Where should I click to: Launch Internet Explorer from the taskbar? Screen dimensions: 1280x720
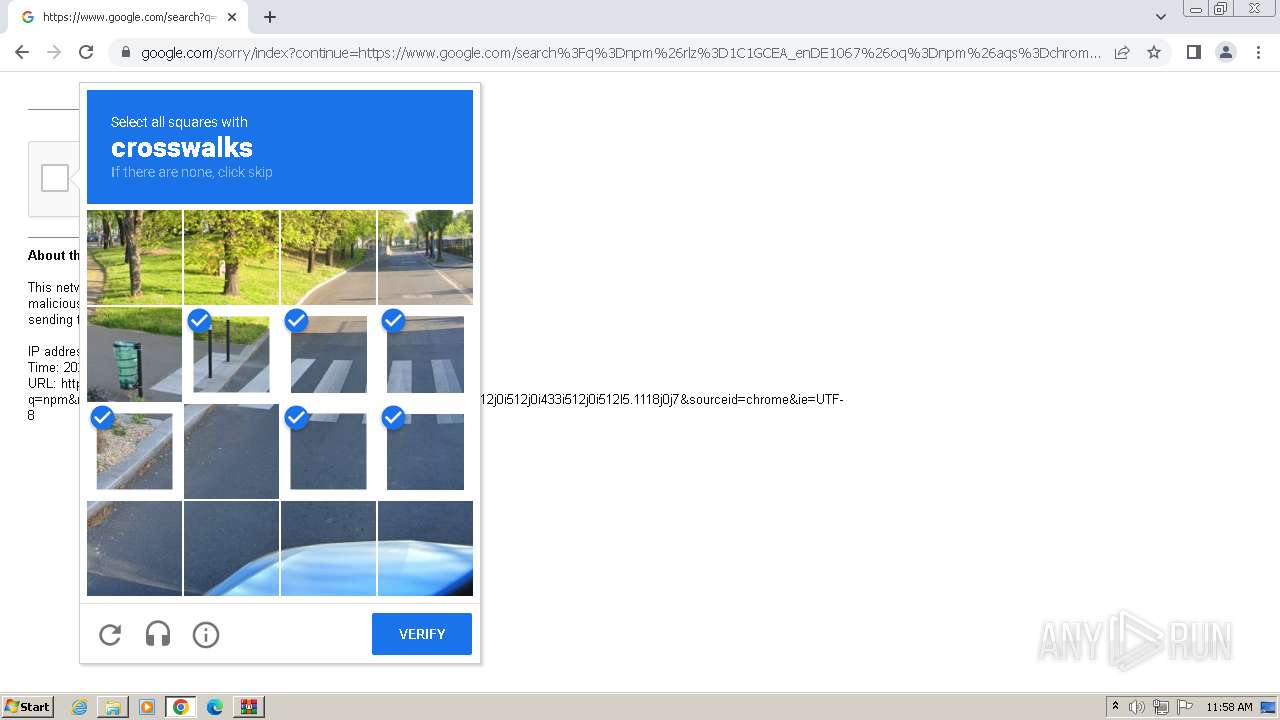pos(79,707)
